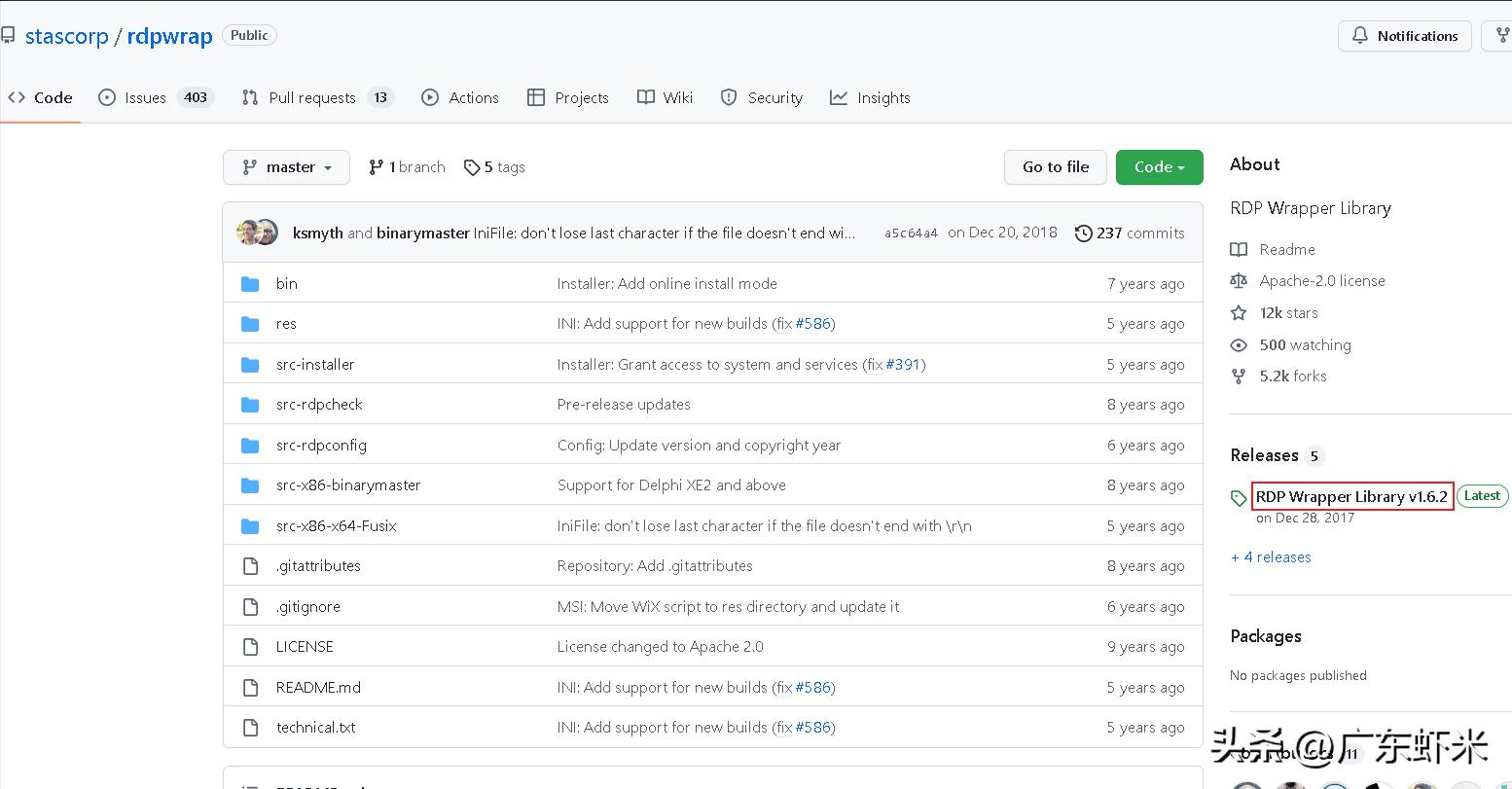Viewport: 1512px width, 789px height.
Task: Open commit hash a5c64a4
Action: [911, 233]
